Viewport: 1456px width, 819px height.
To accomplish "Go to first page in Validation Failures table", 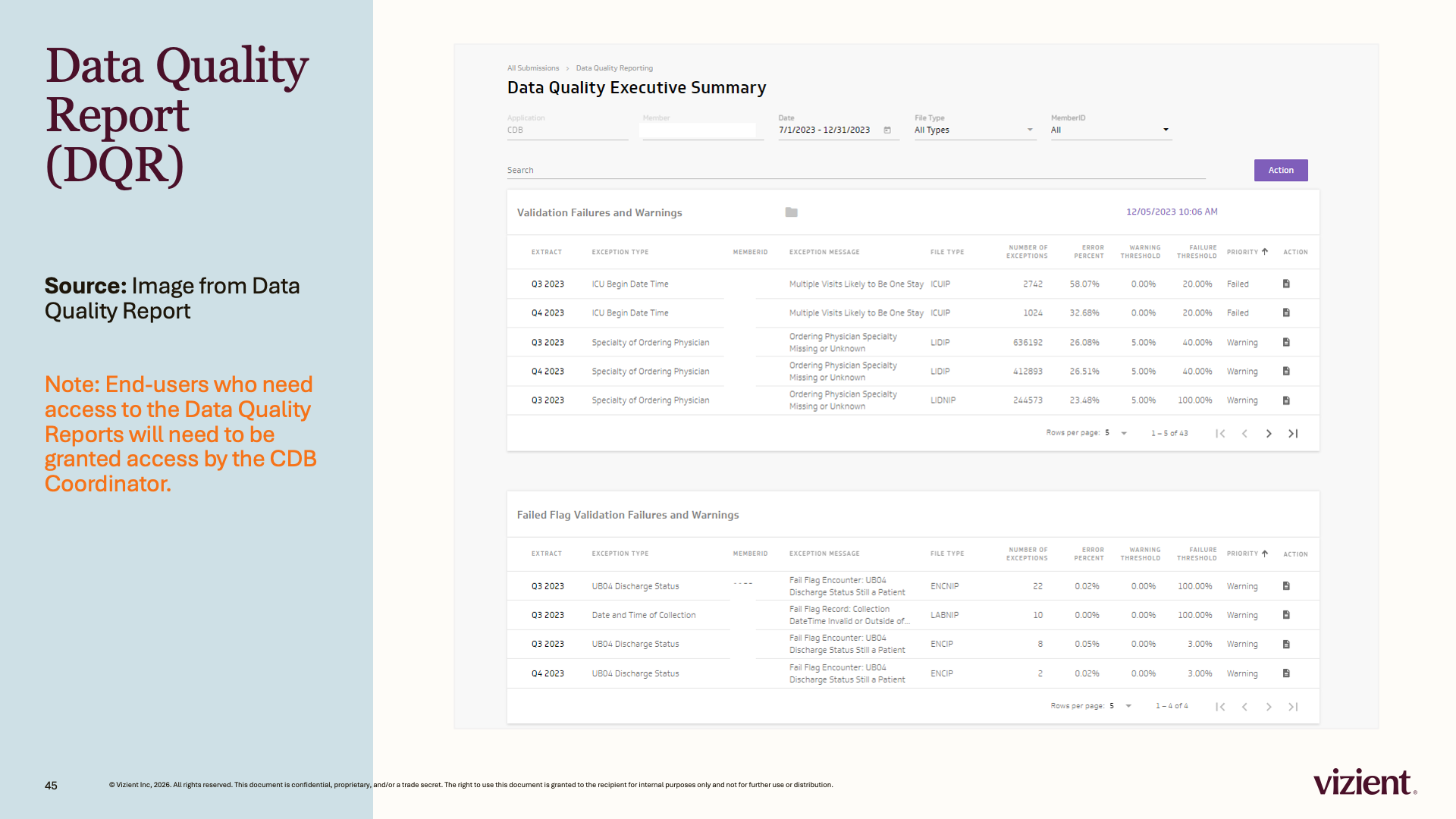I will coord(1220,434).
